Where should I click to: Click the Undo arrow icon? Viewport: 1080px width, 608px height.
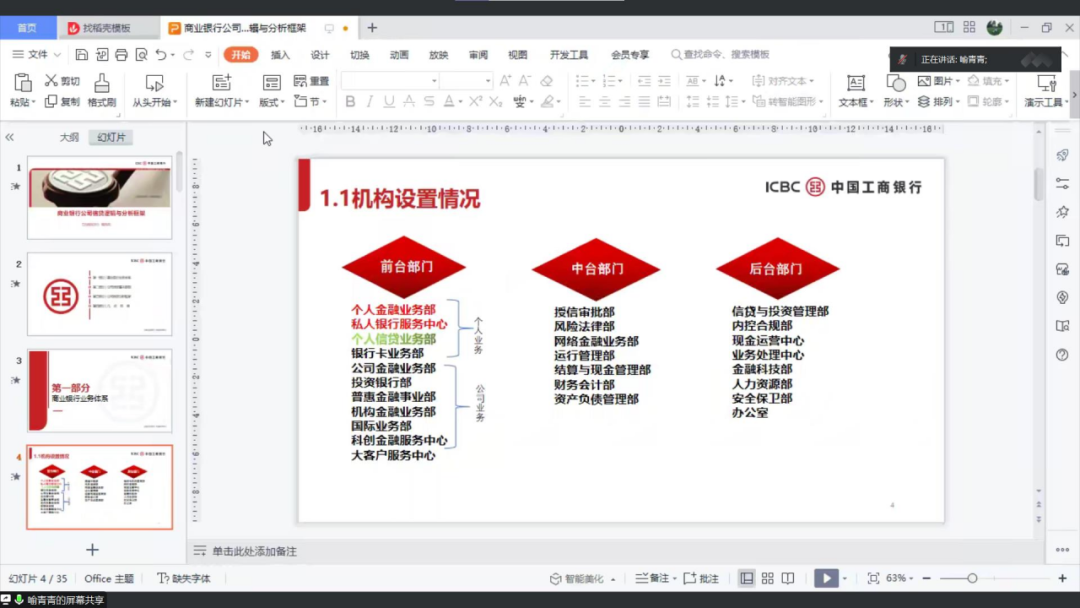(x=161, y=55)
